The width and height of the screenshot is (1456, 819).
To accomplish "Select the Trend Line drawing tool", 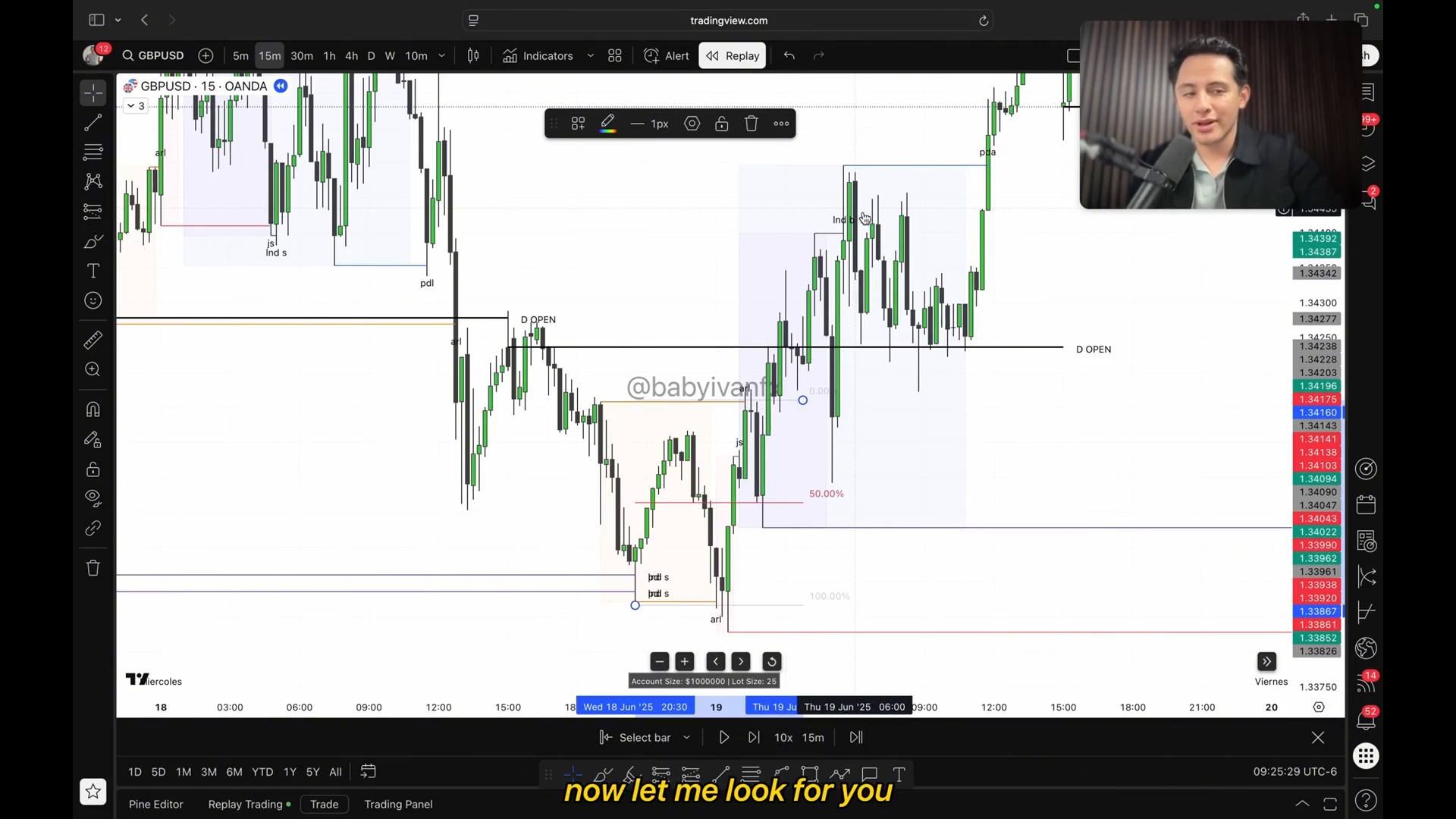I will [93, 122].
